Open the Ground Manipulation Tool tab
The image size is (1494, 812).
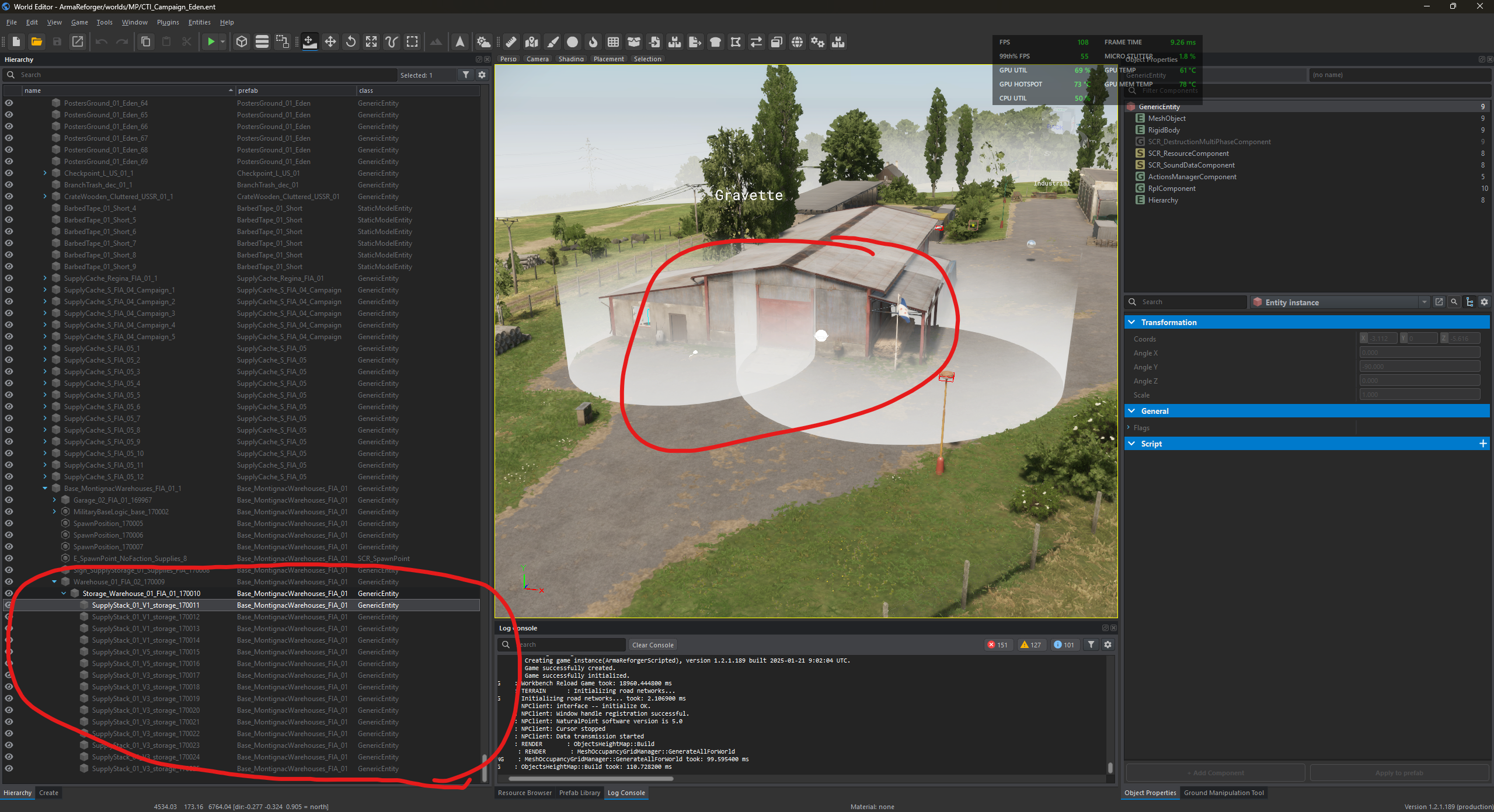1224,793
